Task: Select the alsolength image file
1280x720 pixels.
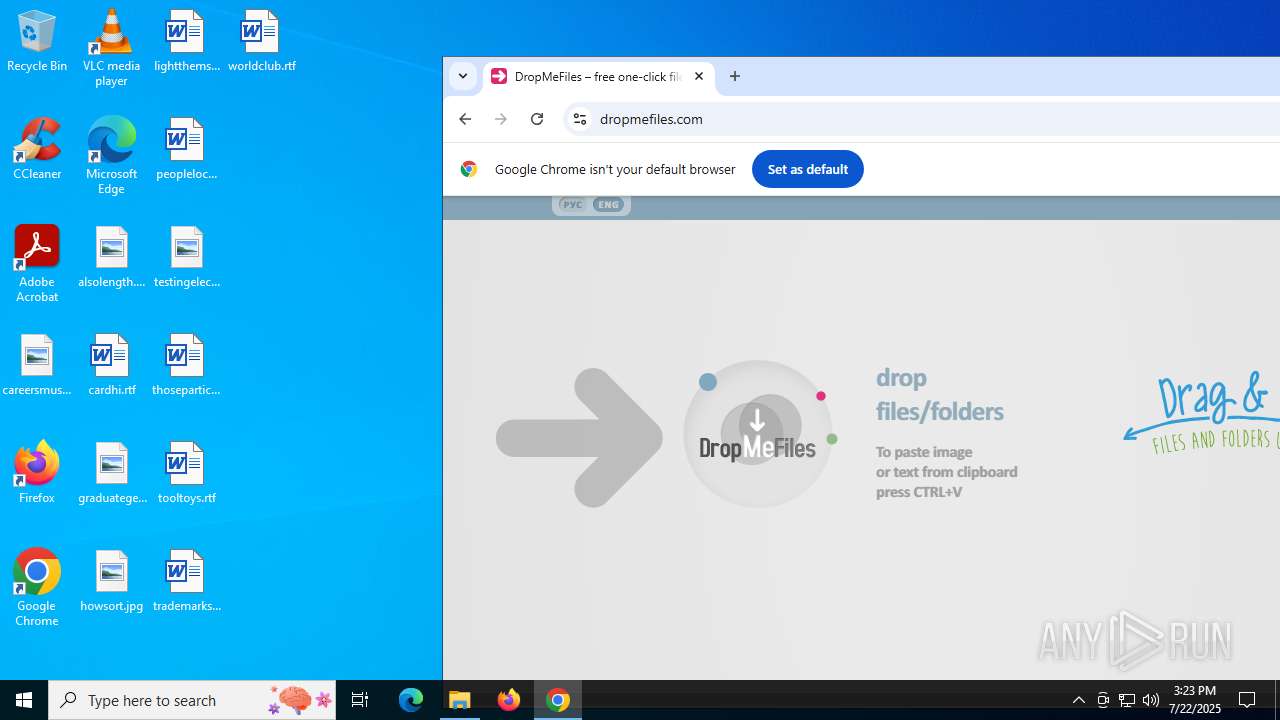Action: (111, 257)
